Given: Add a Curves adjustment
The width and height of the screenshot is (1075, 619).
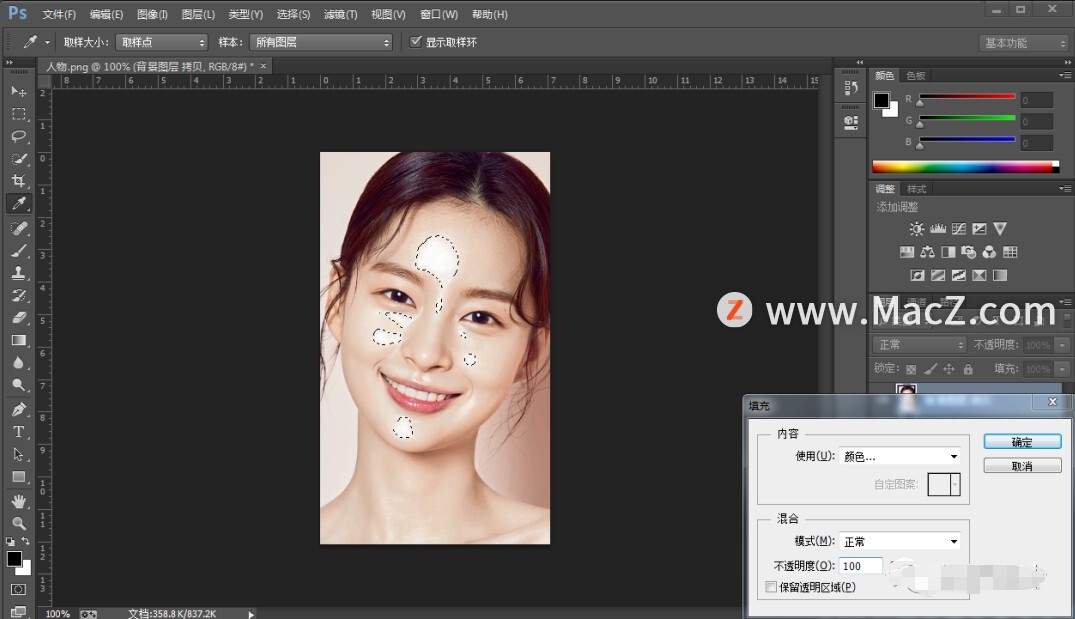Looking at the screenshot, I should (x=958, y=229).
